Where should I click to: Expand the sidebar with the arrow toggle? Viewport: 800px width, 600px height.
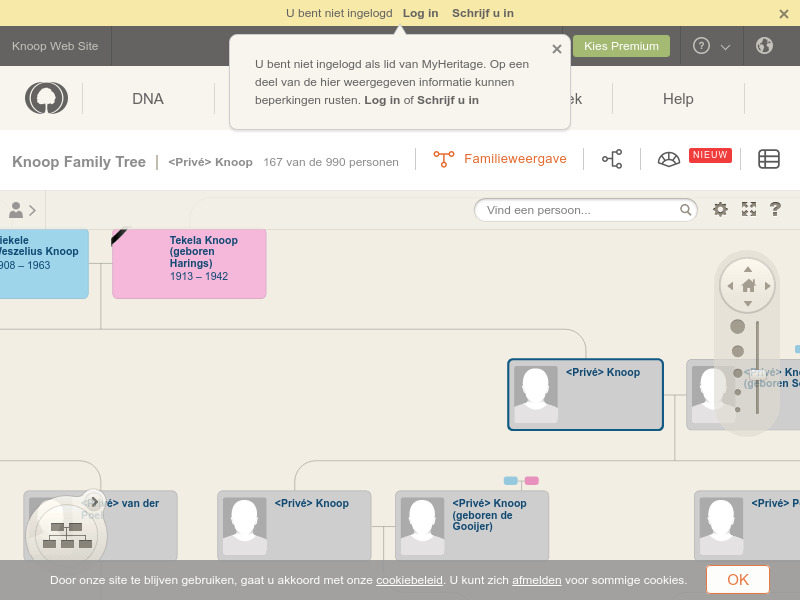[30, 210]
